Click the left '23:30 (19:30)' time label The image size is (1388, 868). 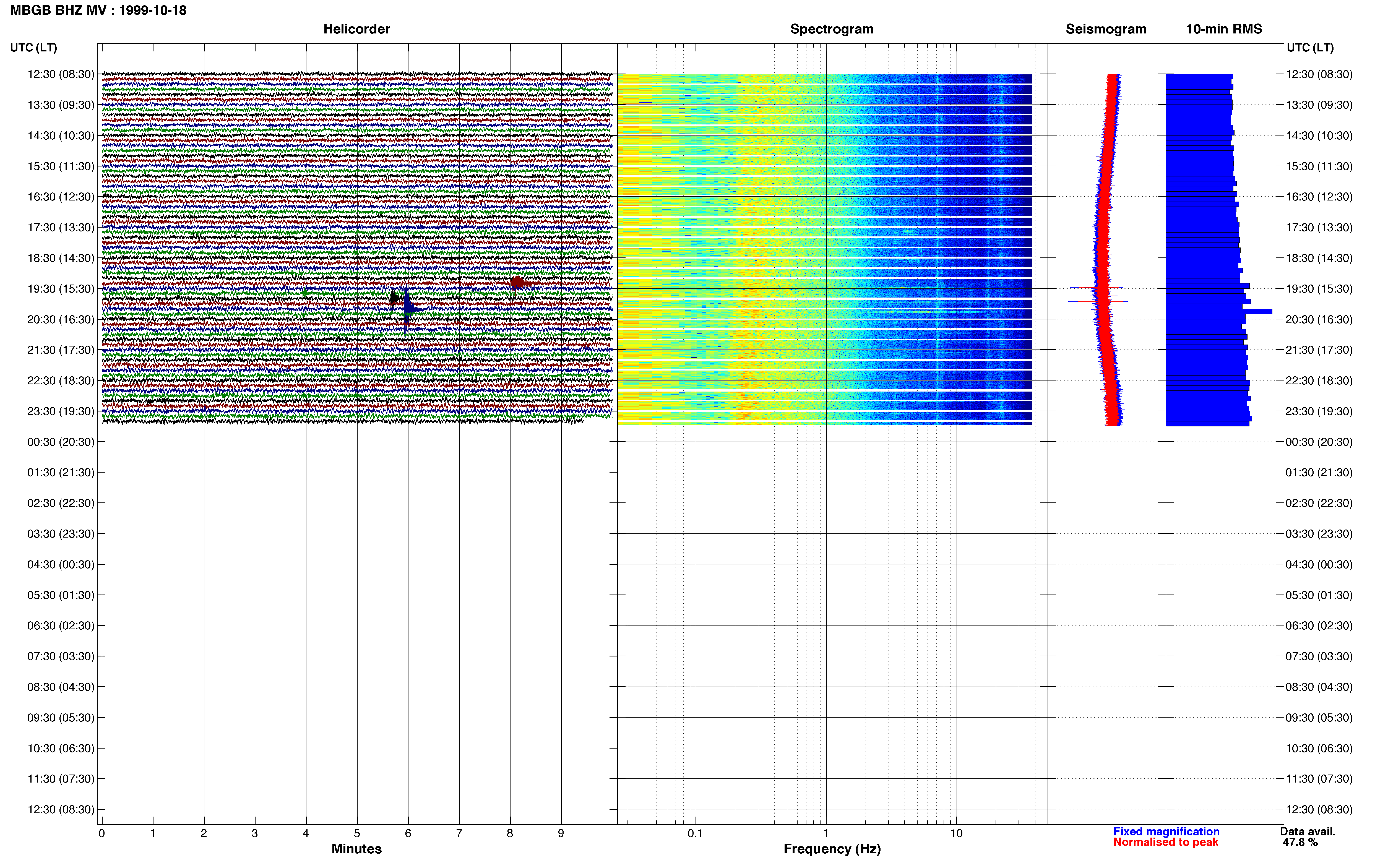click(x=61, y=411)
